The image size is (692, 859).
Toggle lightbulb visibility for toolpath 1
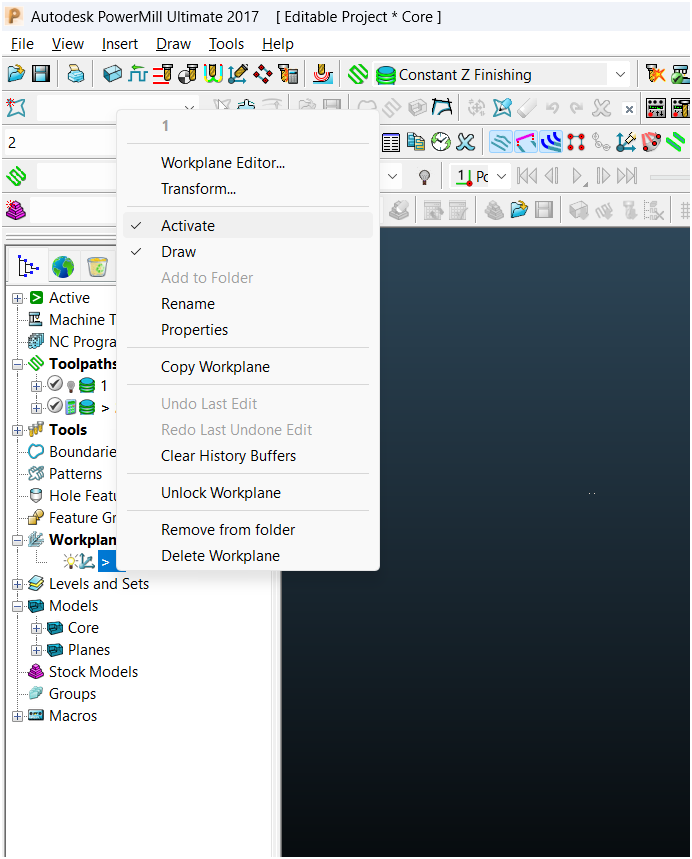pos(71,386)
